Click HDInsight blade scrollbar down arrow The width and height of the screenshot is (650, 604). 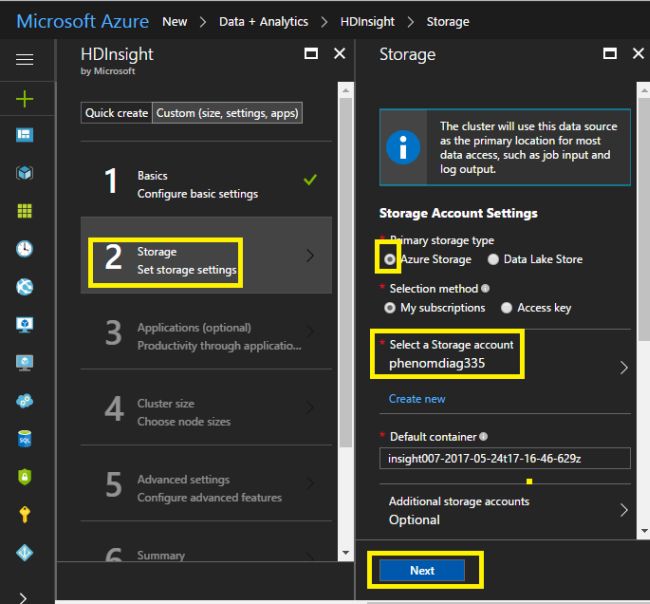click(345, 553)
